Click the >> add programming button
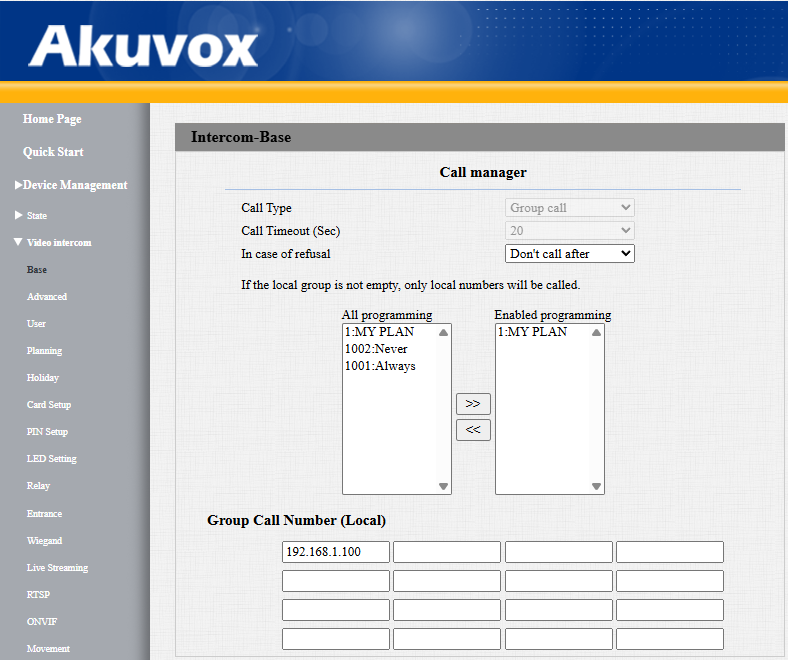 473,404
